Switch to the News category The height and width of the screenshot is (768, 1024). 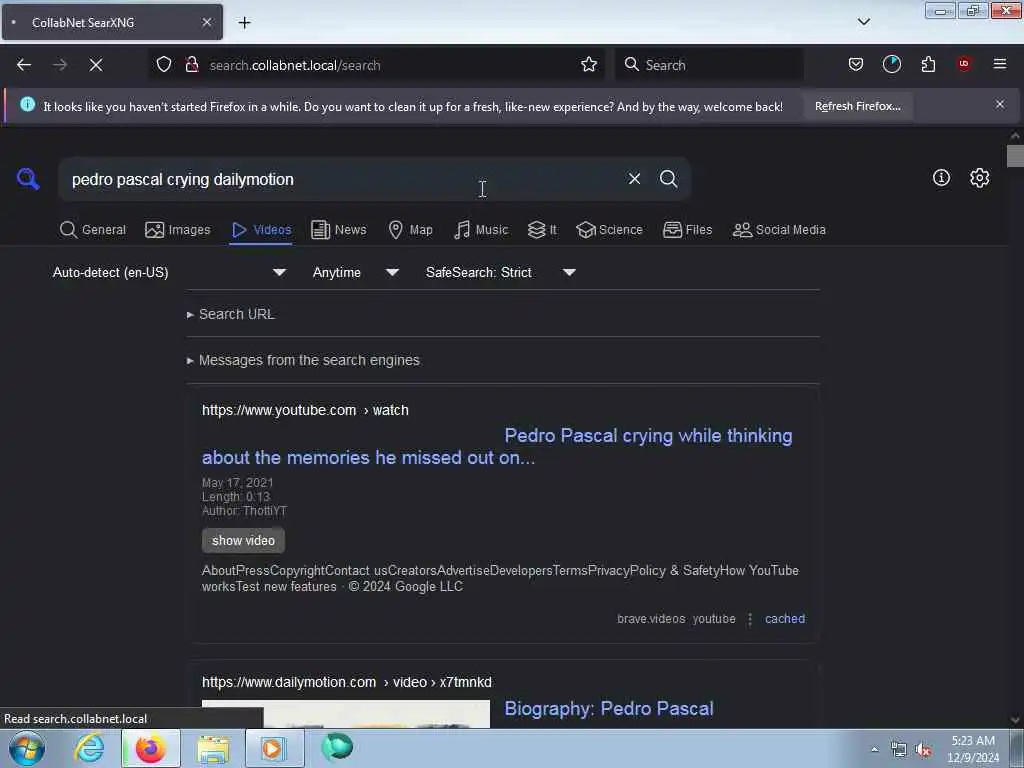click(339, 230)
